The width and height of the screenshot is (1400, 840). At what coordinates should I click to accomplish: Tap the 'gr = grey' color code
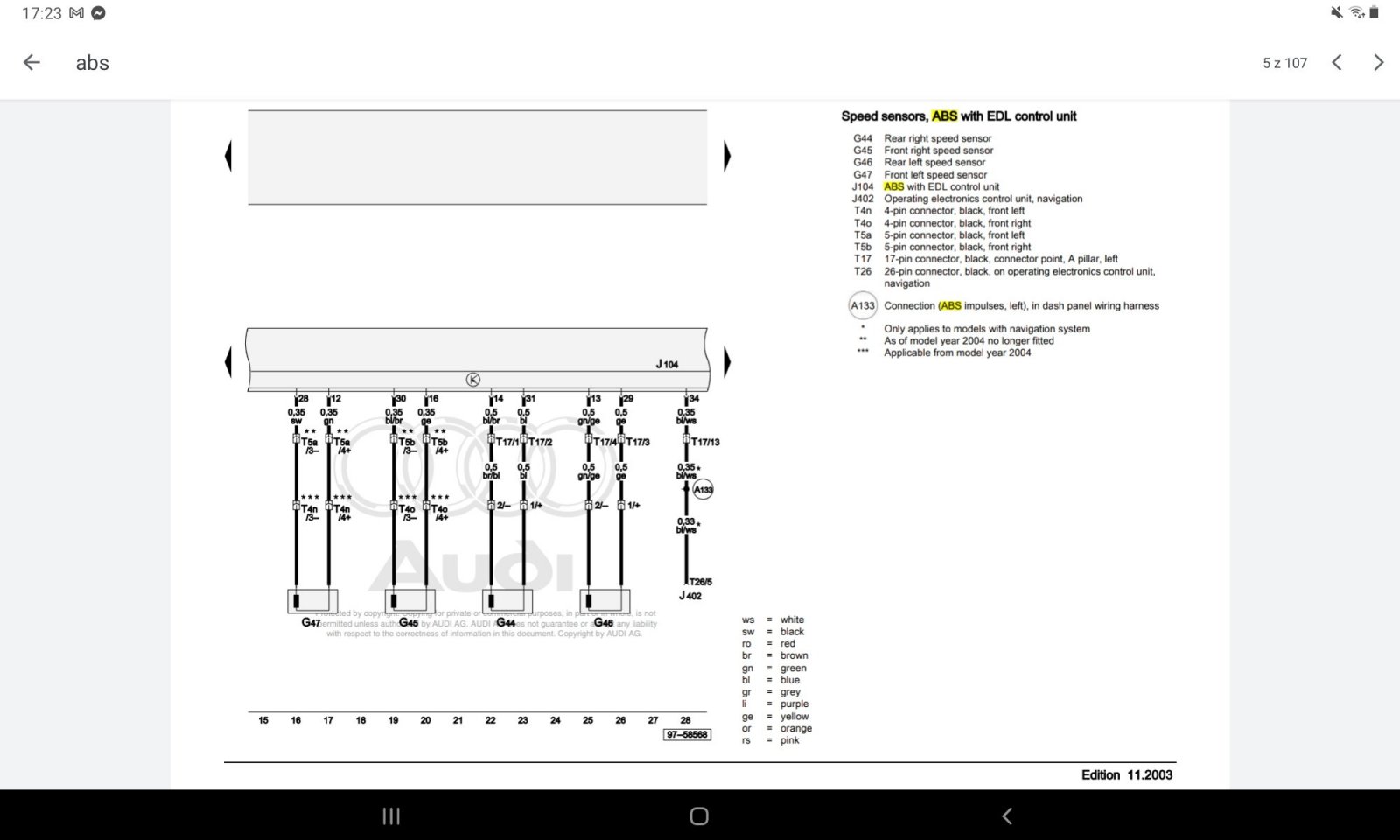tap(772, 692)
